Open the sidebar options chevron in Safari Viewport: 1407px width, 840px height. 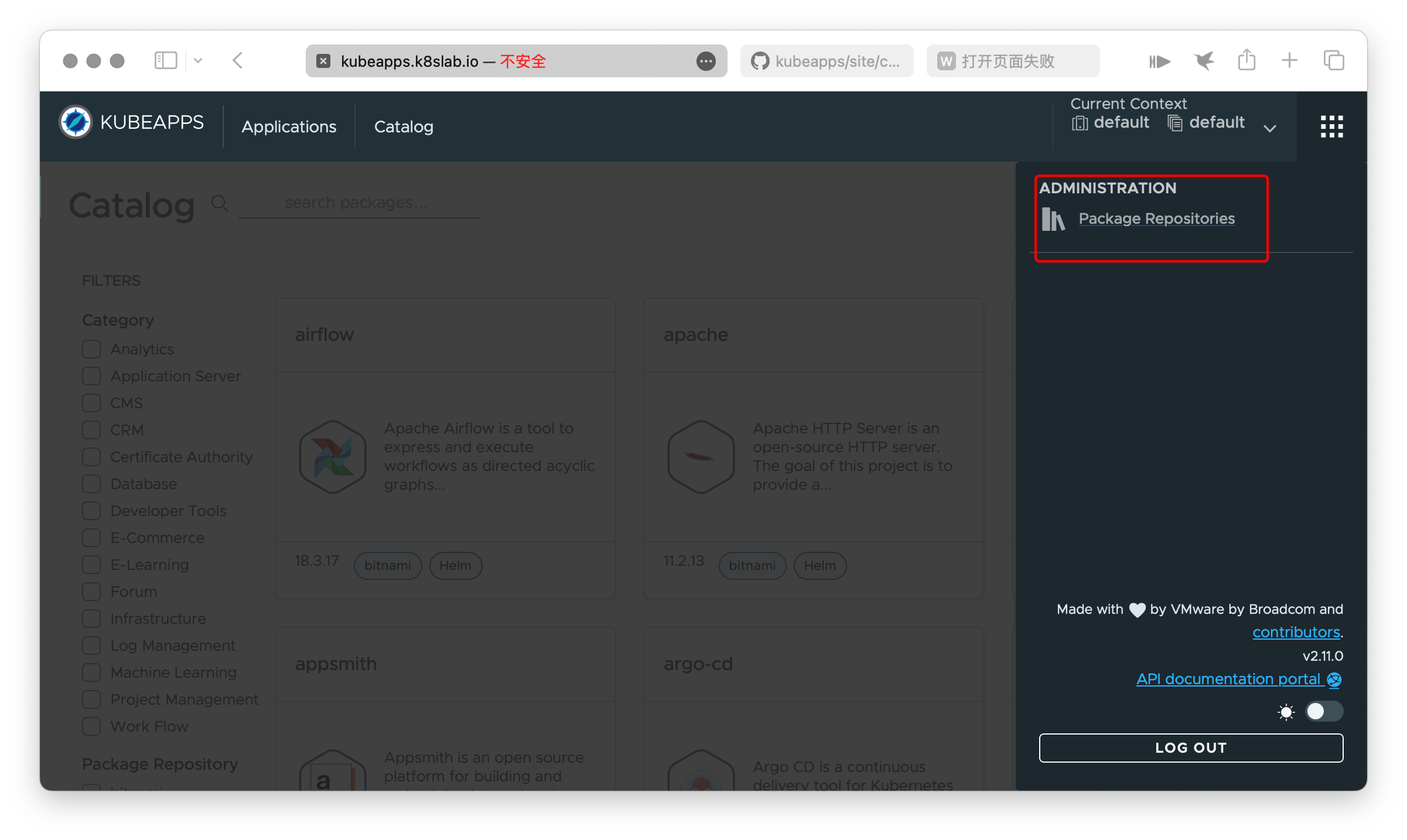198,60
